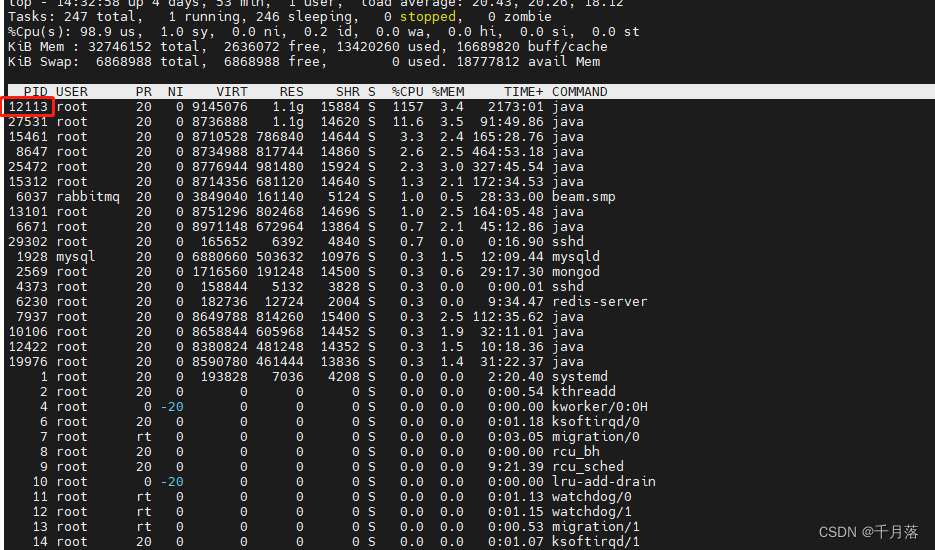Click PID 12422 in the list
Viewport: 935px width, 550px height.
point(27,347)
